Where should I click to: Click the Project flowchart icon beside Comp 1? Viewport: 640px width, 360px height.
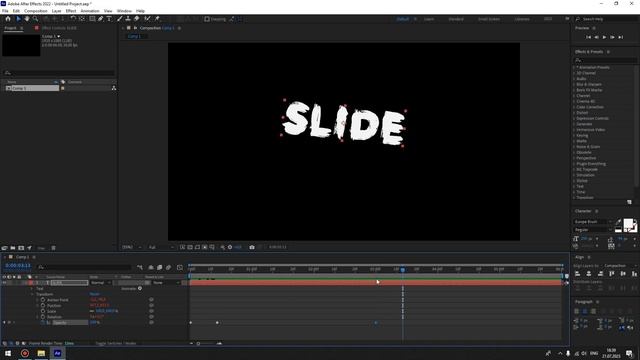pos(113,88)
